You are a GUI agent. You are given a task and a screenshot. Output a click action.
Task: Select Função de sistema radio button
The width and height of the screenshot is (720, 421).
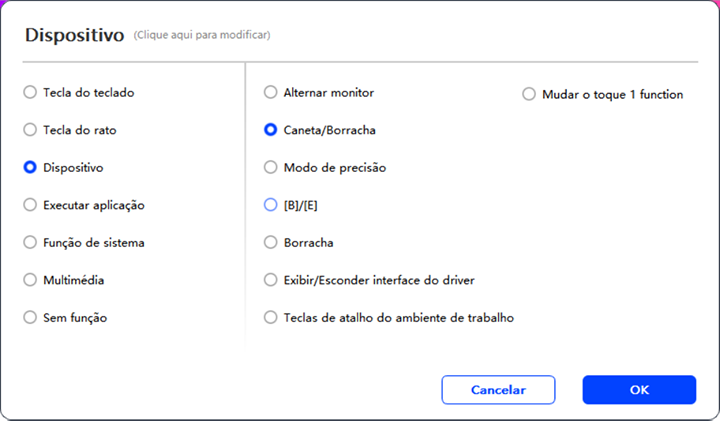point(30,243)
